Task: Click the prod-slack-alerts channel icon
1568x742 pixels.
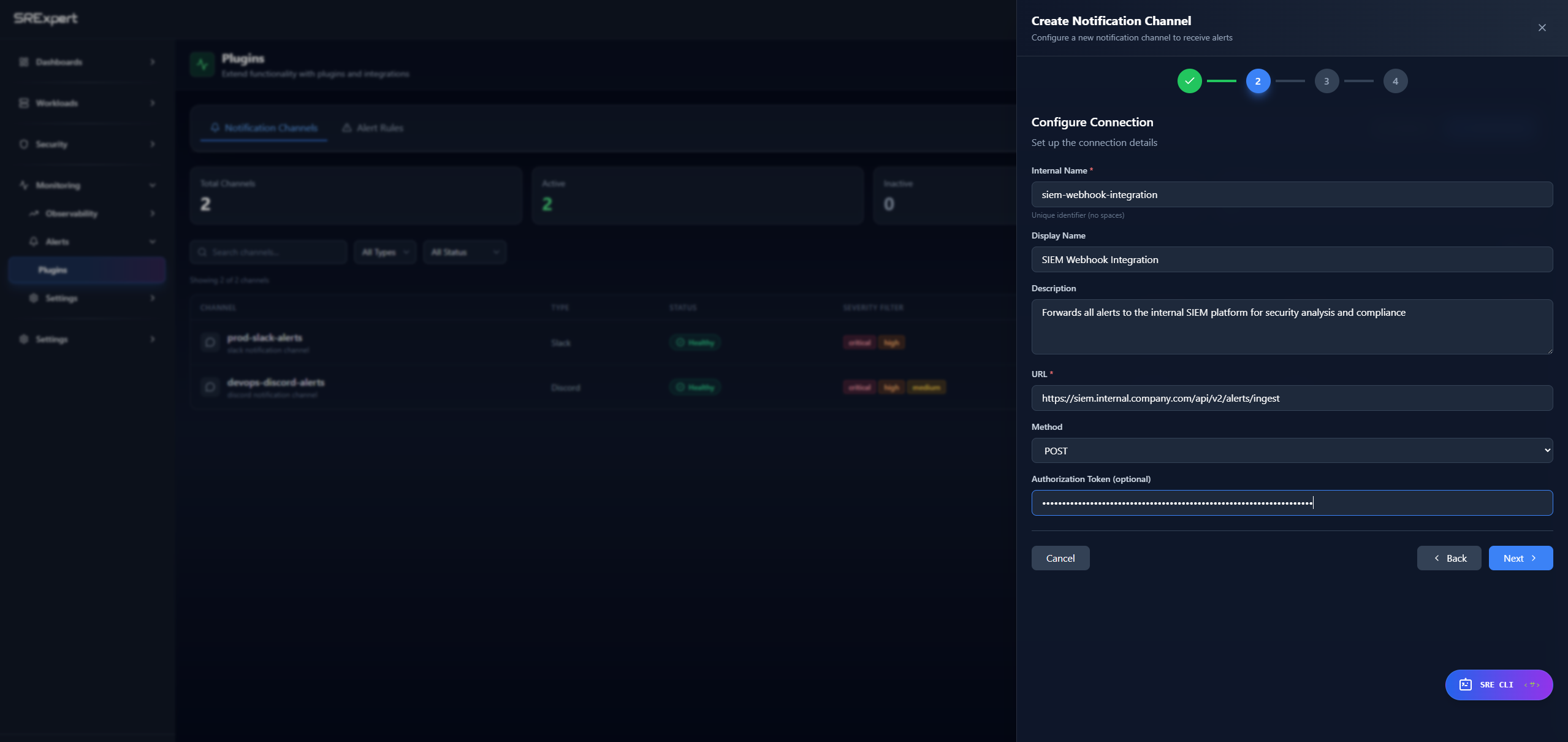Action: point(209,342)
